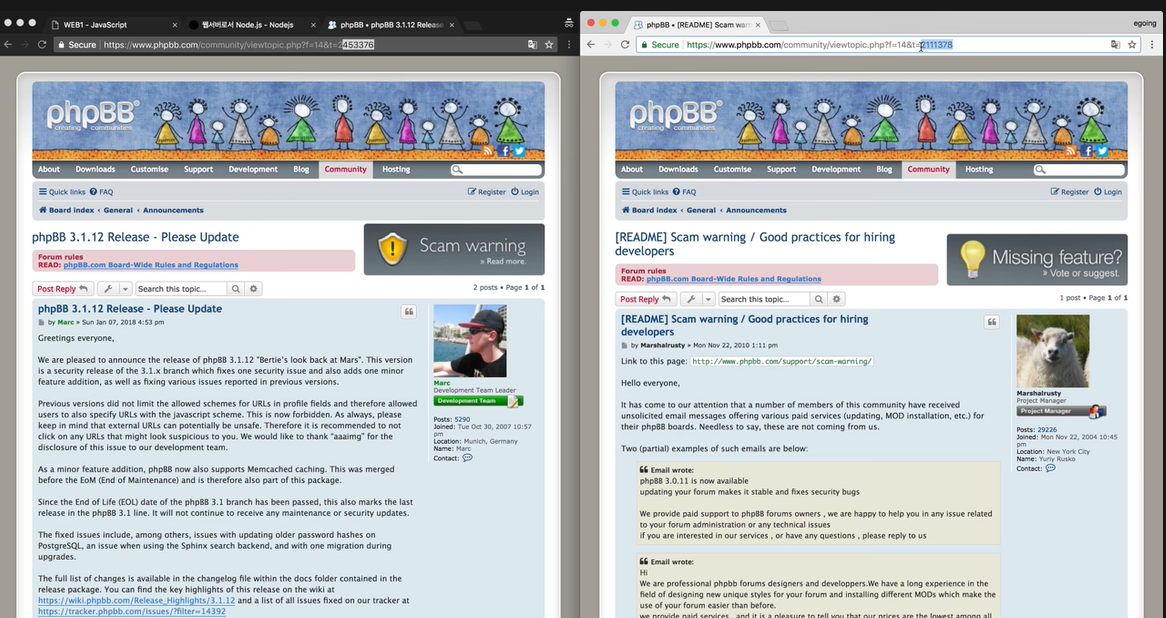This screenshot has height=618, width=1166.
Task: Expand Quick links menu in right window
Action: pos(645,192)
